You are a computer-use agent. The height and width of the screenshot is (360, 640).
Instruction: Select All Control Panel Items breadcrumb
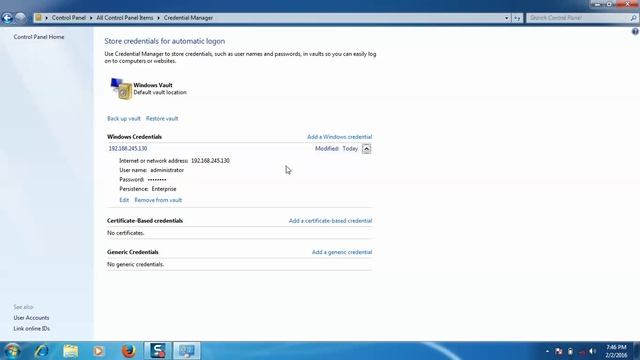[125, 18]
